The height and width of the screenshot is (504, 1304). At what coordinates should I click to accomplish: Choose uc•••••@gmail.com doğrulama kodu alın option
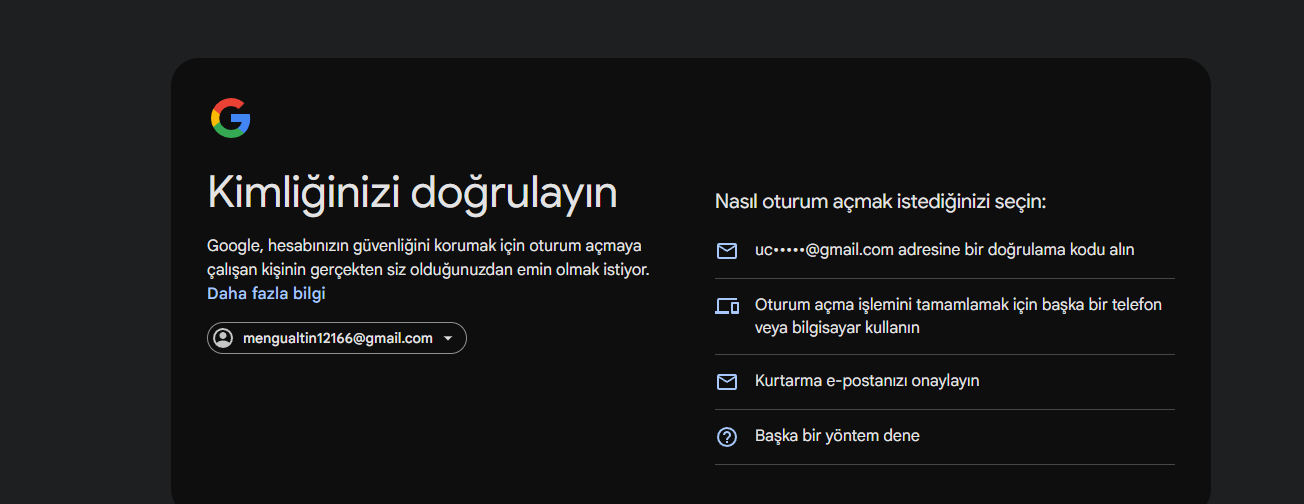945,251
